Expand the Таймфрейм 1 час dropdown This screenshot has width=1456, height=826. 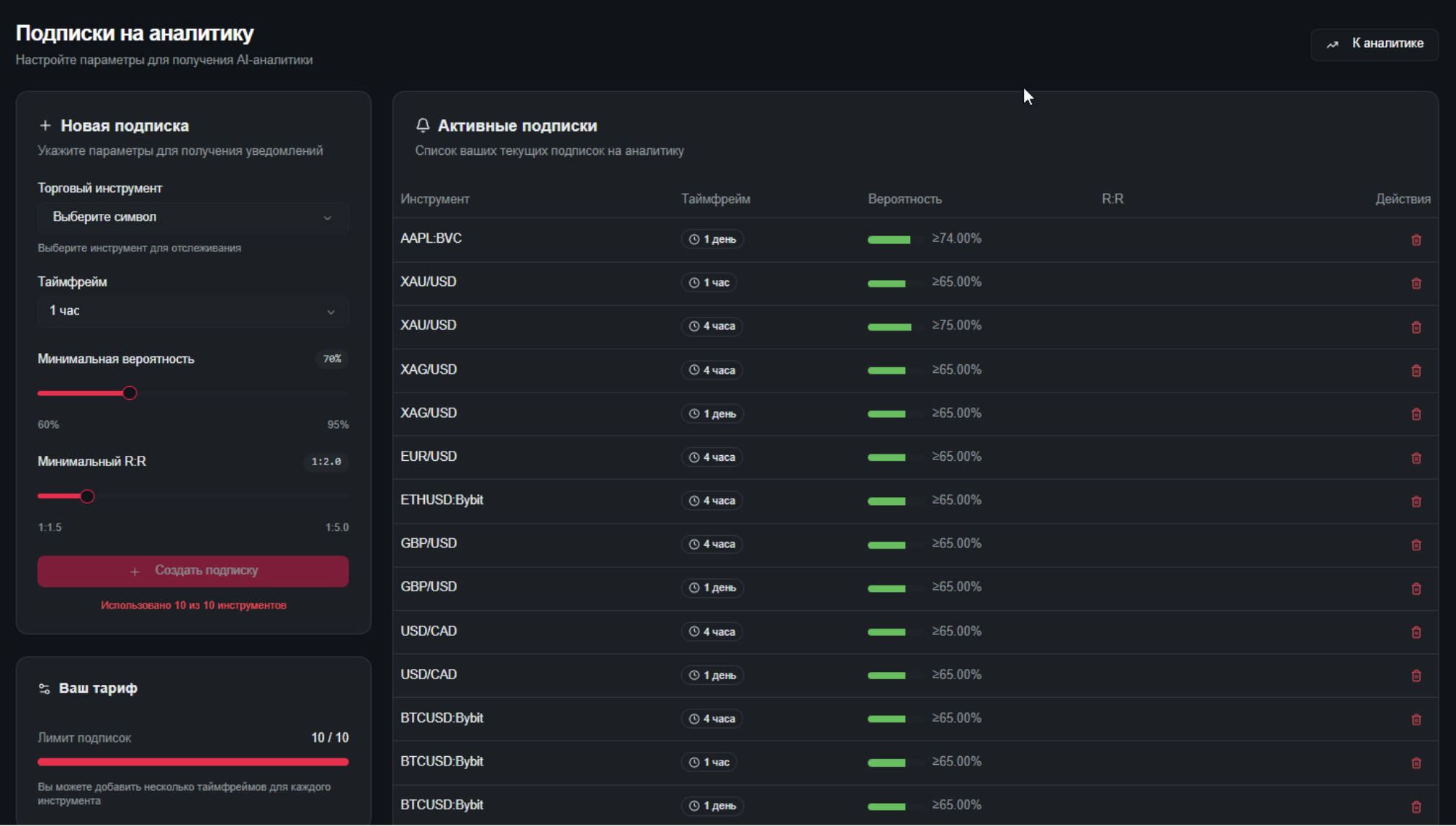point(193,311)
